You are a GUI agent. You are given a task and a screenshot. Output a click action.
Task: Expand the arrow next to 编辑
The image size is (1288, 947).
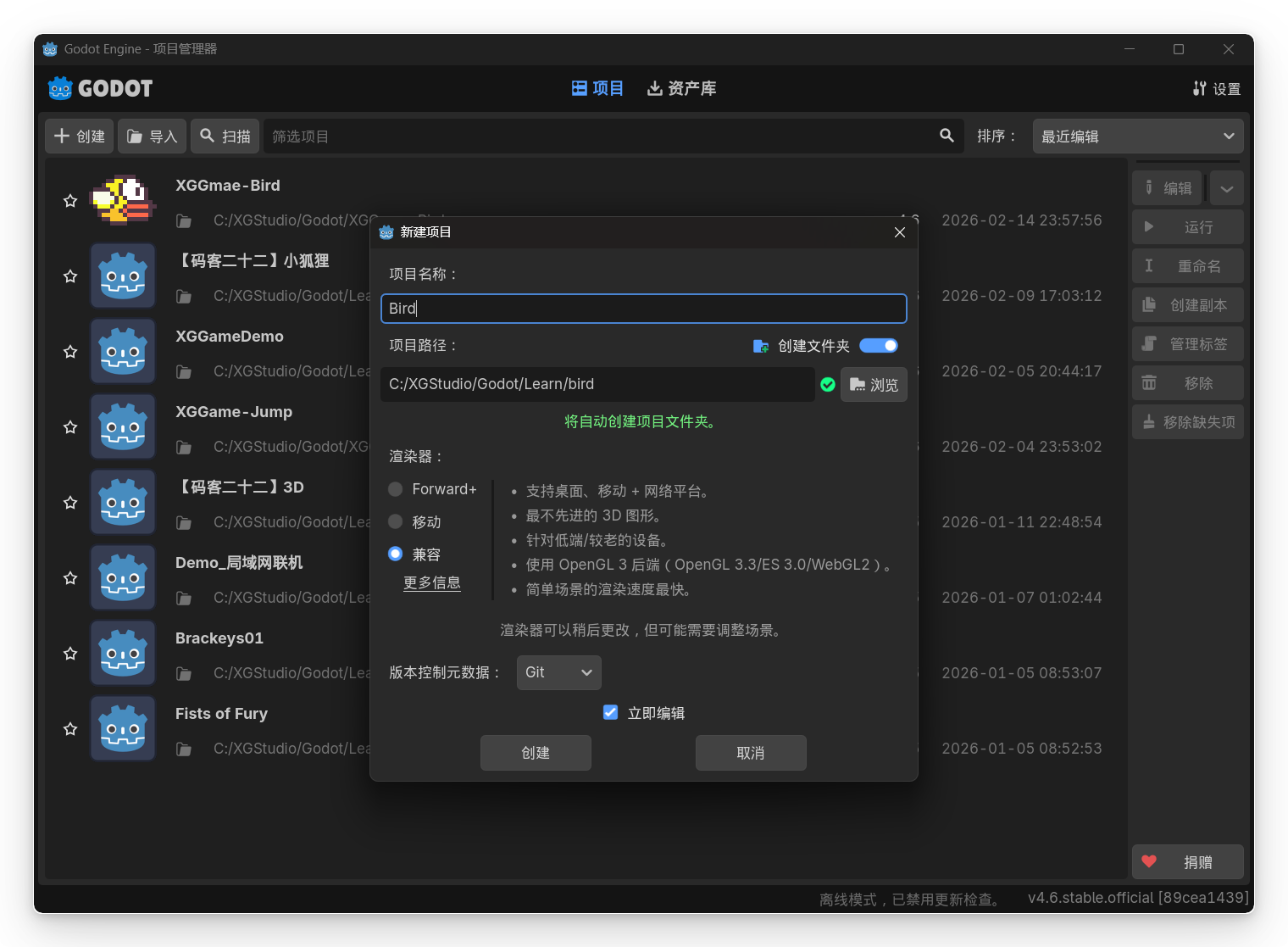[1227, 188]
